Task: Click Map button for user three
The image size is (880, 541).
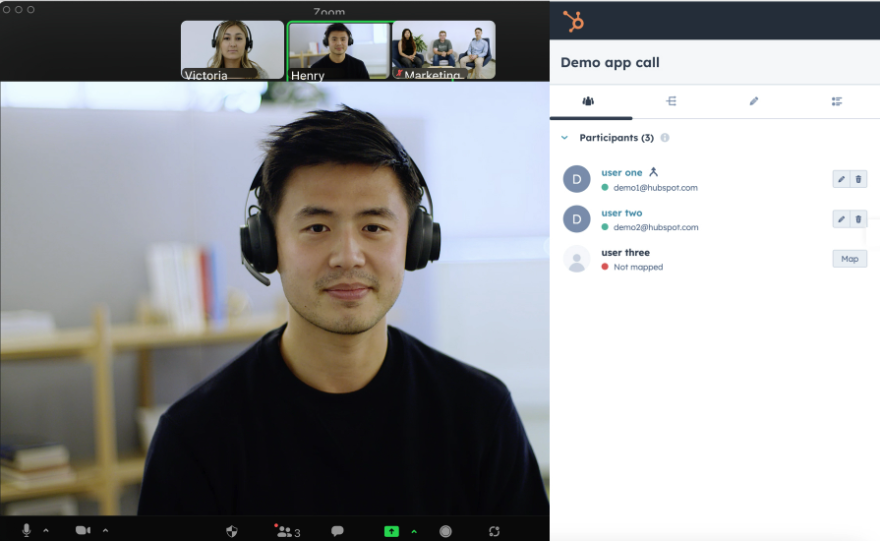Action: pyautogui.click(x=850, y=259)
